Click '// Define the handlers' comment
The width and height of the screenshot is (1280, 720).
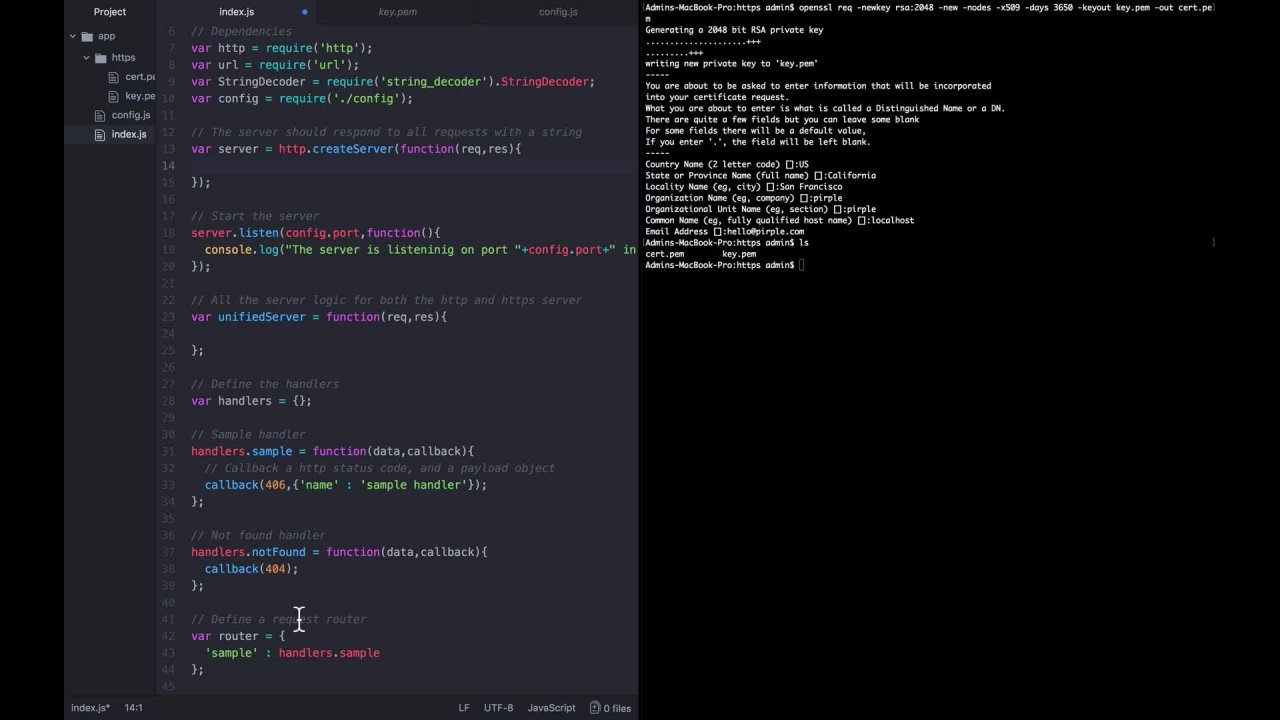tap(265, 384)
